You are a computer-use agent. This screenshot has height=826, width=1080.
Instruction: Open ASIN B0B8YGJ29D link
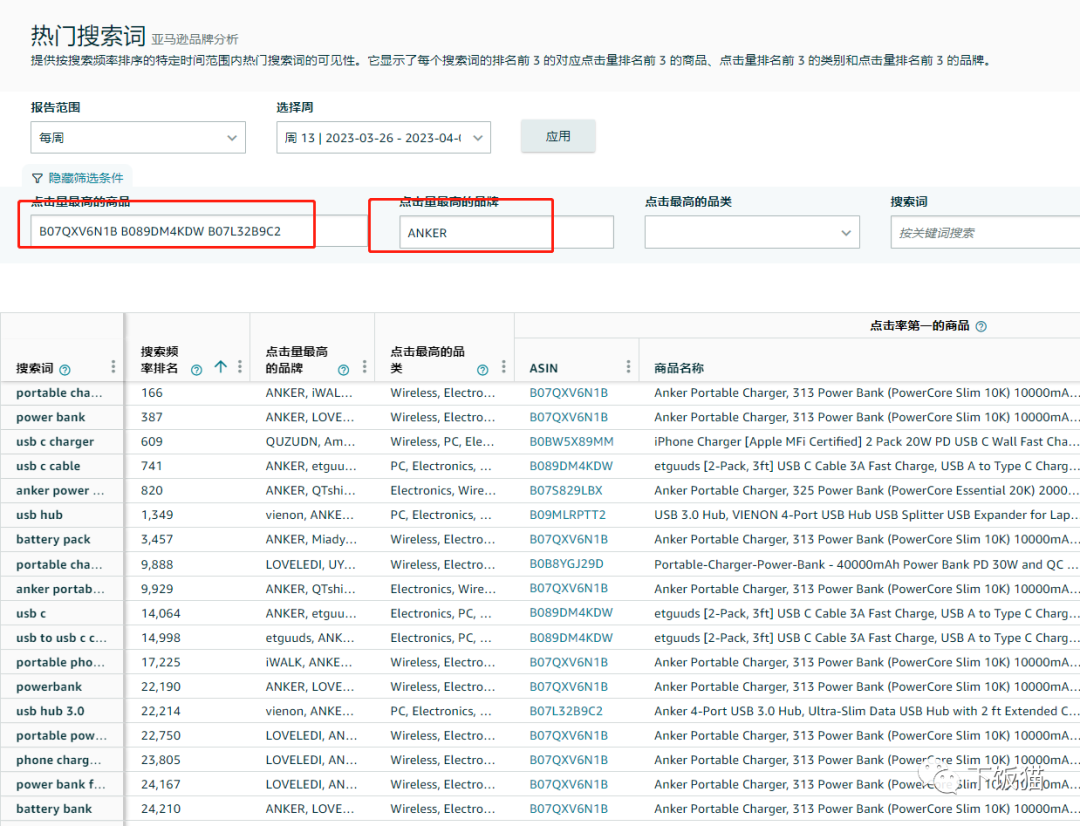(566, 564)
